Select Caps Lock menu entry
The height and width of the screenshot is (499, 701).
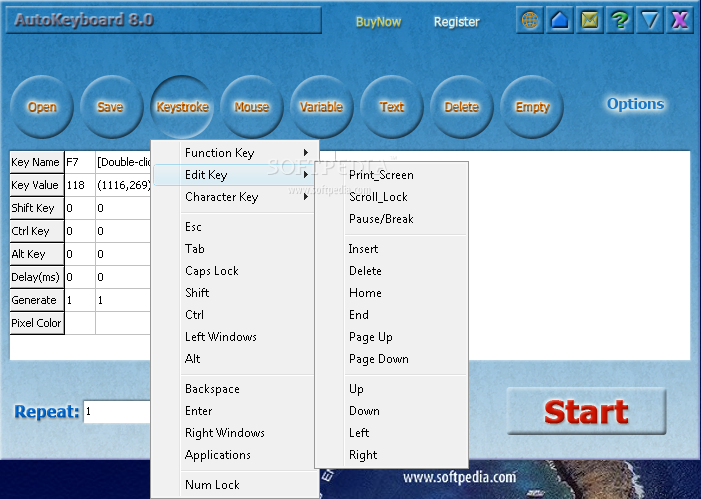coord(235,271)
